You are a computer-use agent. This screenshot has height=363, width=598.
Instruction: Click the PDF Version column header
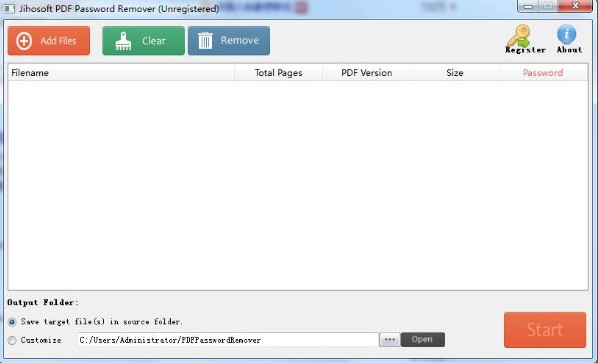point(367,72)
